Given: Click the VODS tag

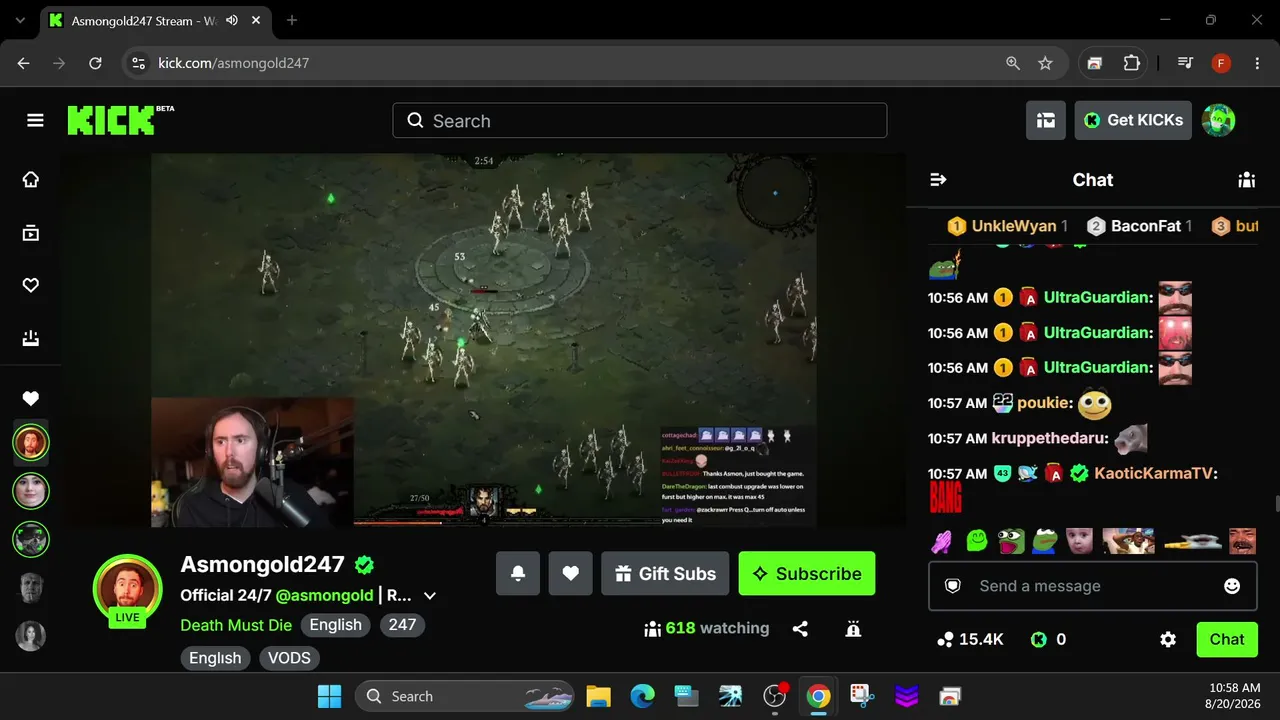Looking at the screenshot, I should click(289, 658).
